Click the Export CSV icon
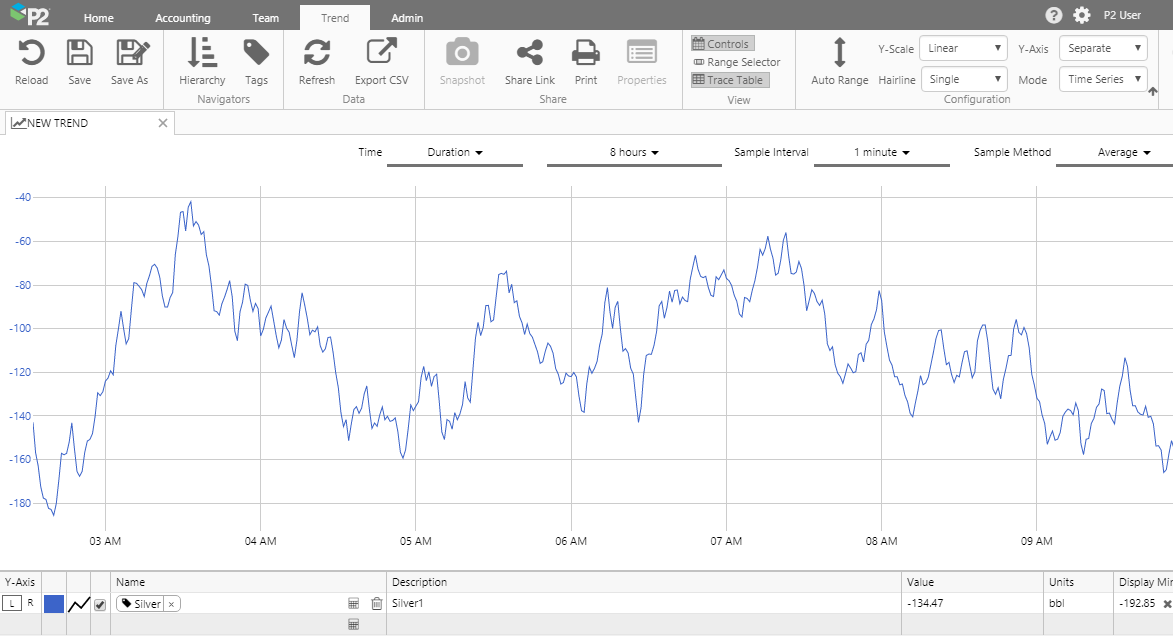Screen dimensions: 1173x636 point(381,54)
